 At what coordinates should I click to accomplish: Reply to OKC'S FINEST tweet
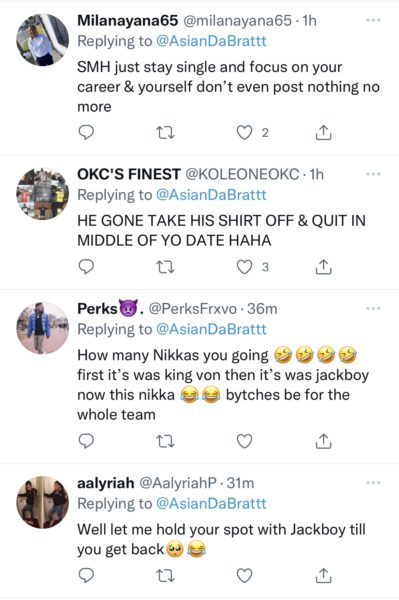click(86, 267)
